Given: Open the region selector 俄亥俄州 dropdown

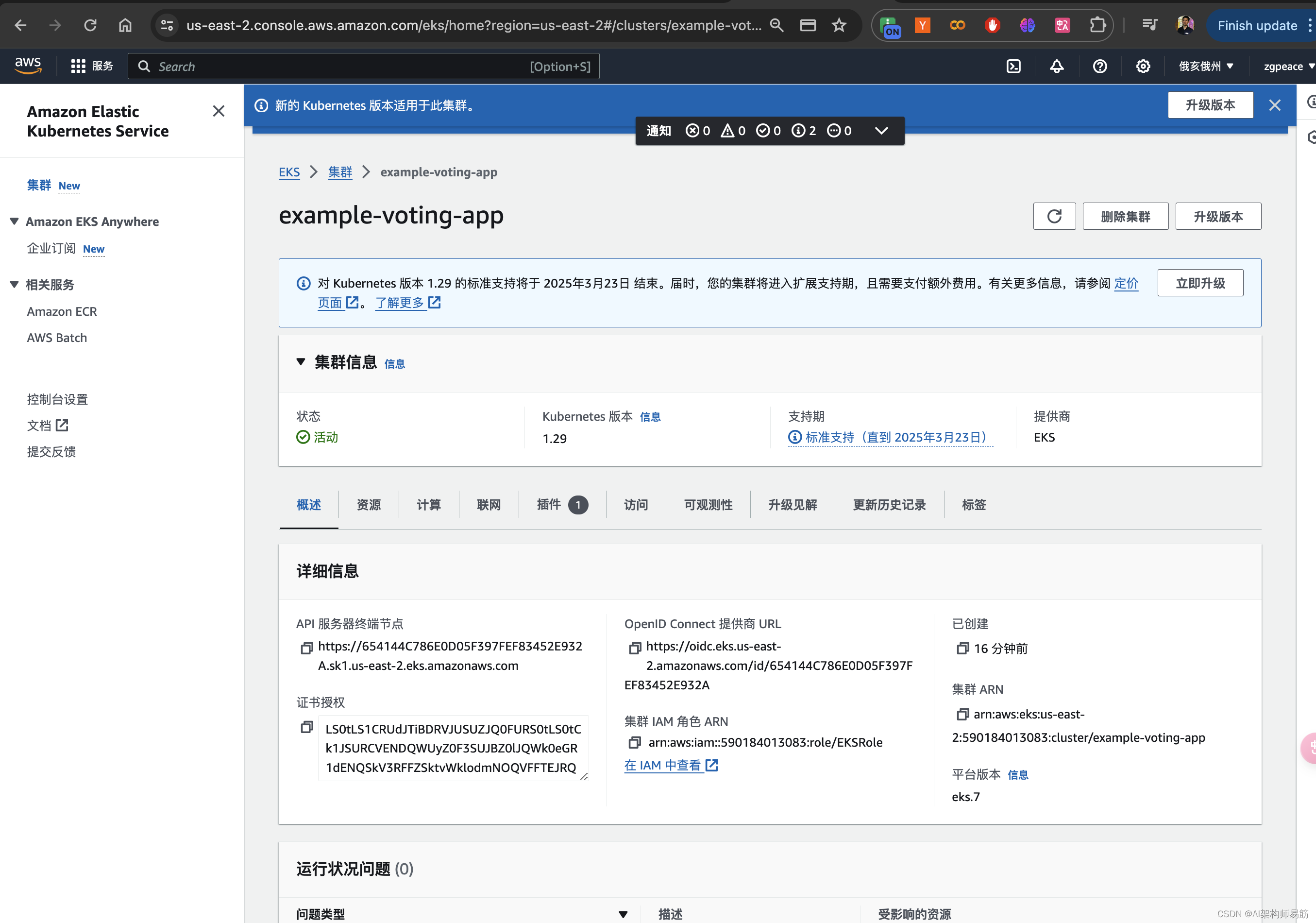Looking at the screenshot, I should point(1206,67).
